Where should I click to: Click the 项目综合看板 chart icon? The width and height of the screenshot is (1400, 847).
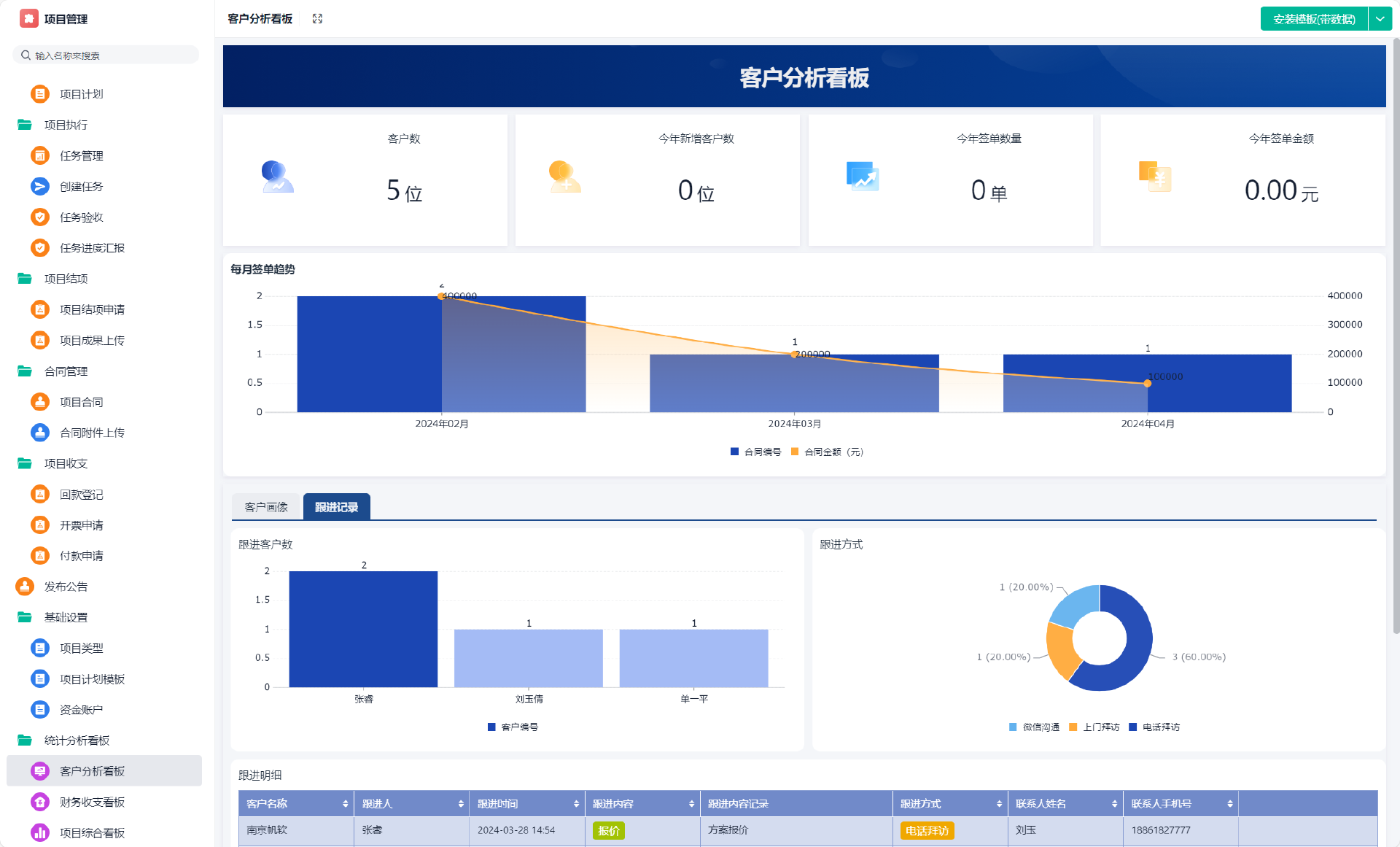point(40,832)
